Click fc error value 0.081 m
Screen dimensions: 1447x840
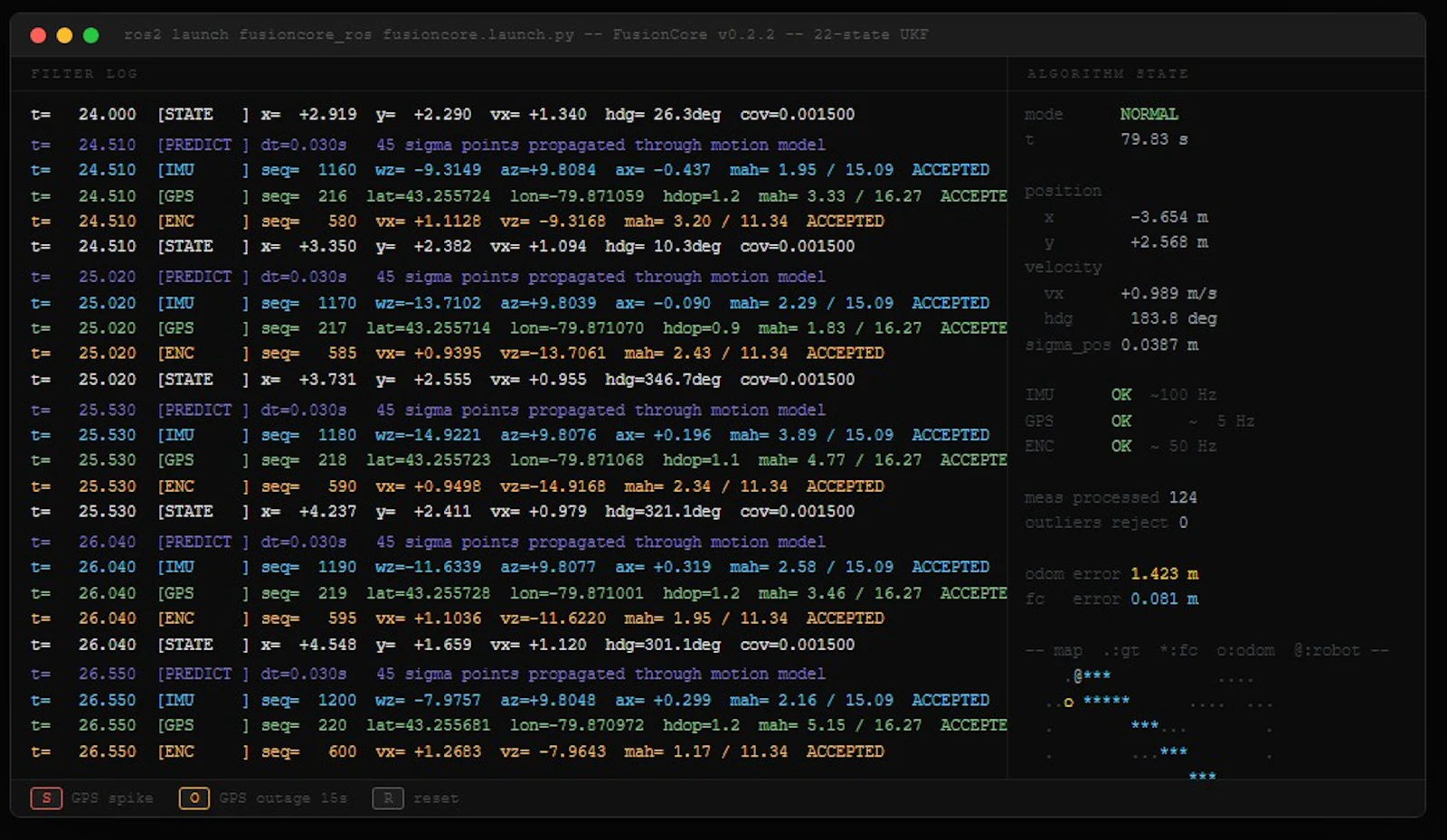point(1165,600)
